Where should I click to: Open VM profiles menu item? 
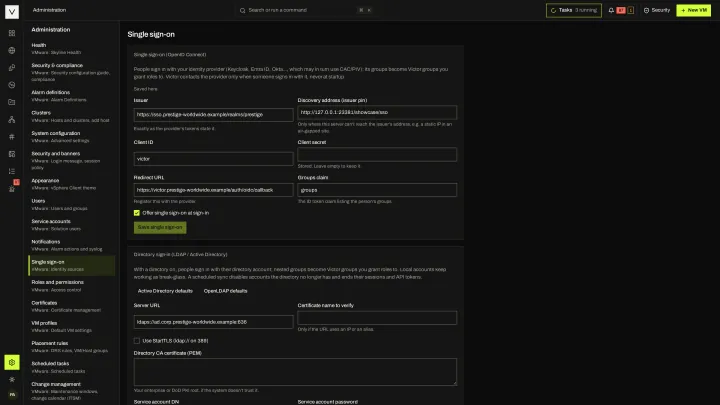click(x=72, y=326)
